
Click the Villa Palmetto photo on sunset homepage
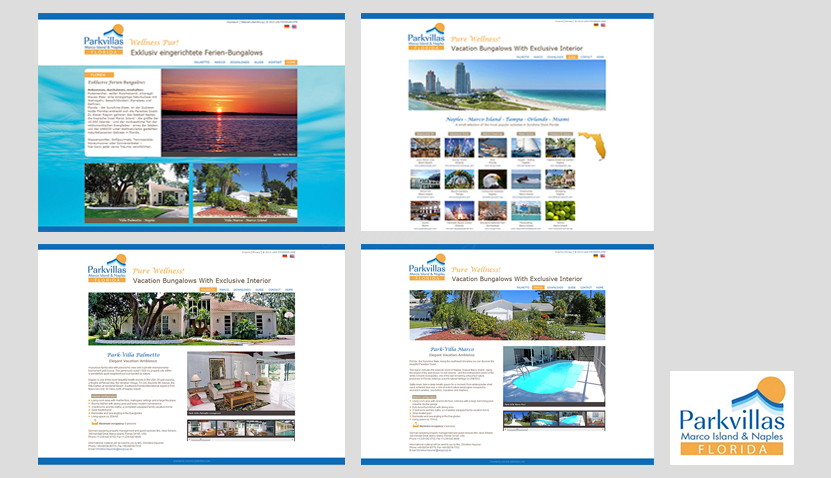coord(136,191)
